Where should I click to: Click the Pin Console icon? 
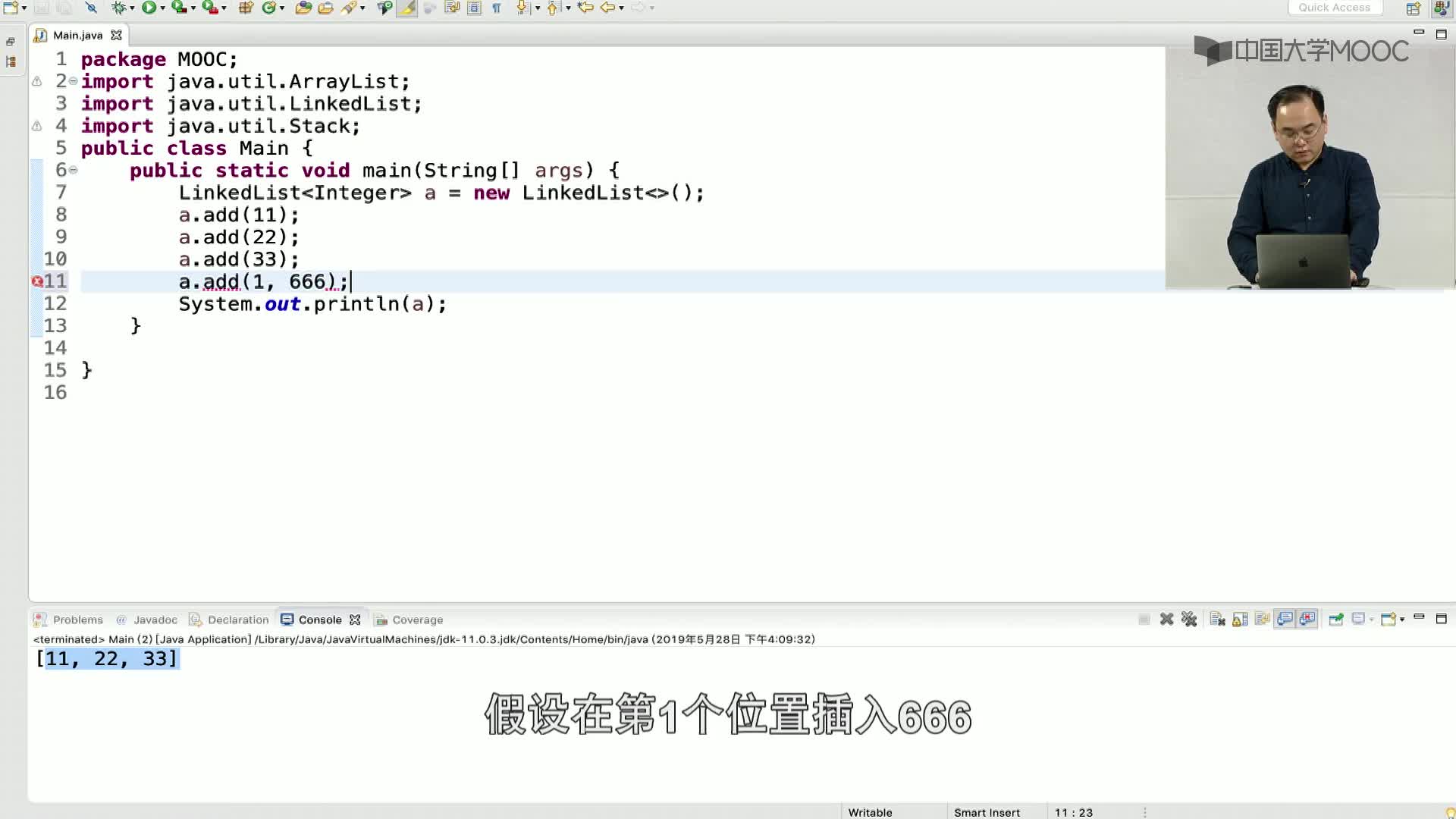coord(1336,620)
